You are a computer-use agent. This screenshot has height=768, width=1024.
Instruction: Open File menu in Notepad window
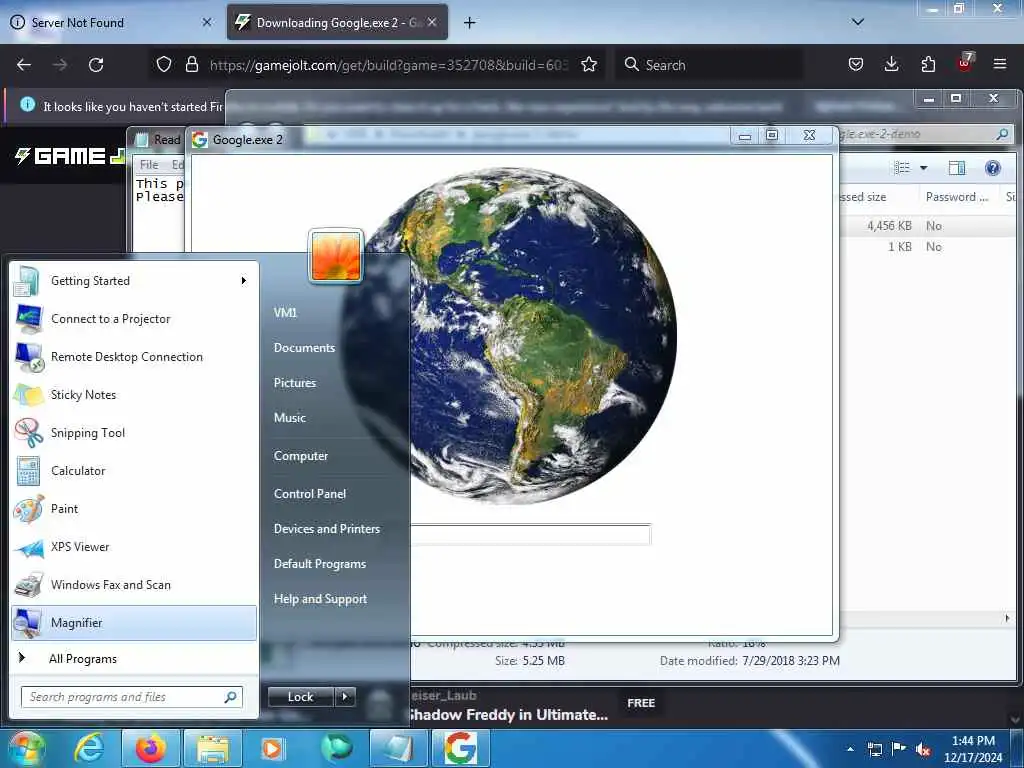(149, 165)
